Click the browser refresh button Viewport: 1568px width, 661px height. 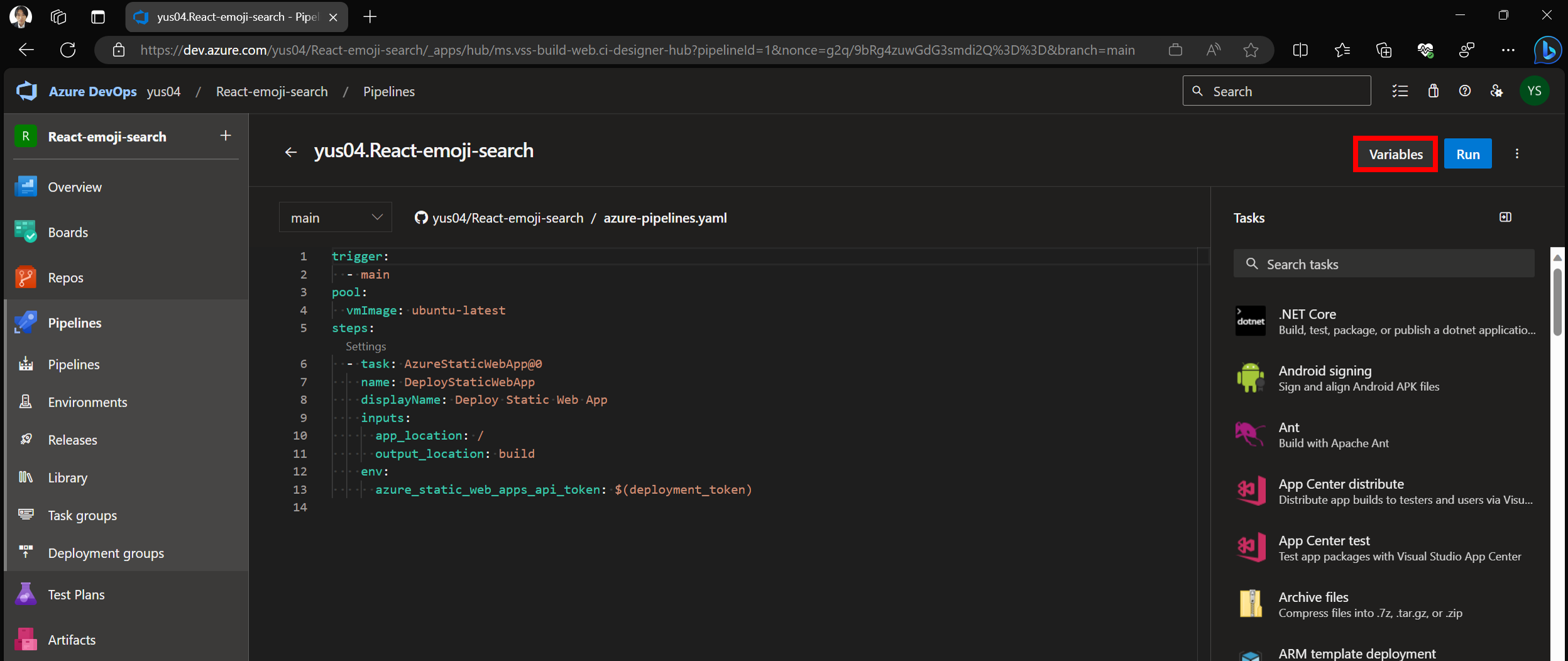68,50
